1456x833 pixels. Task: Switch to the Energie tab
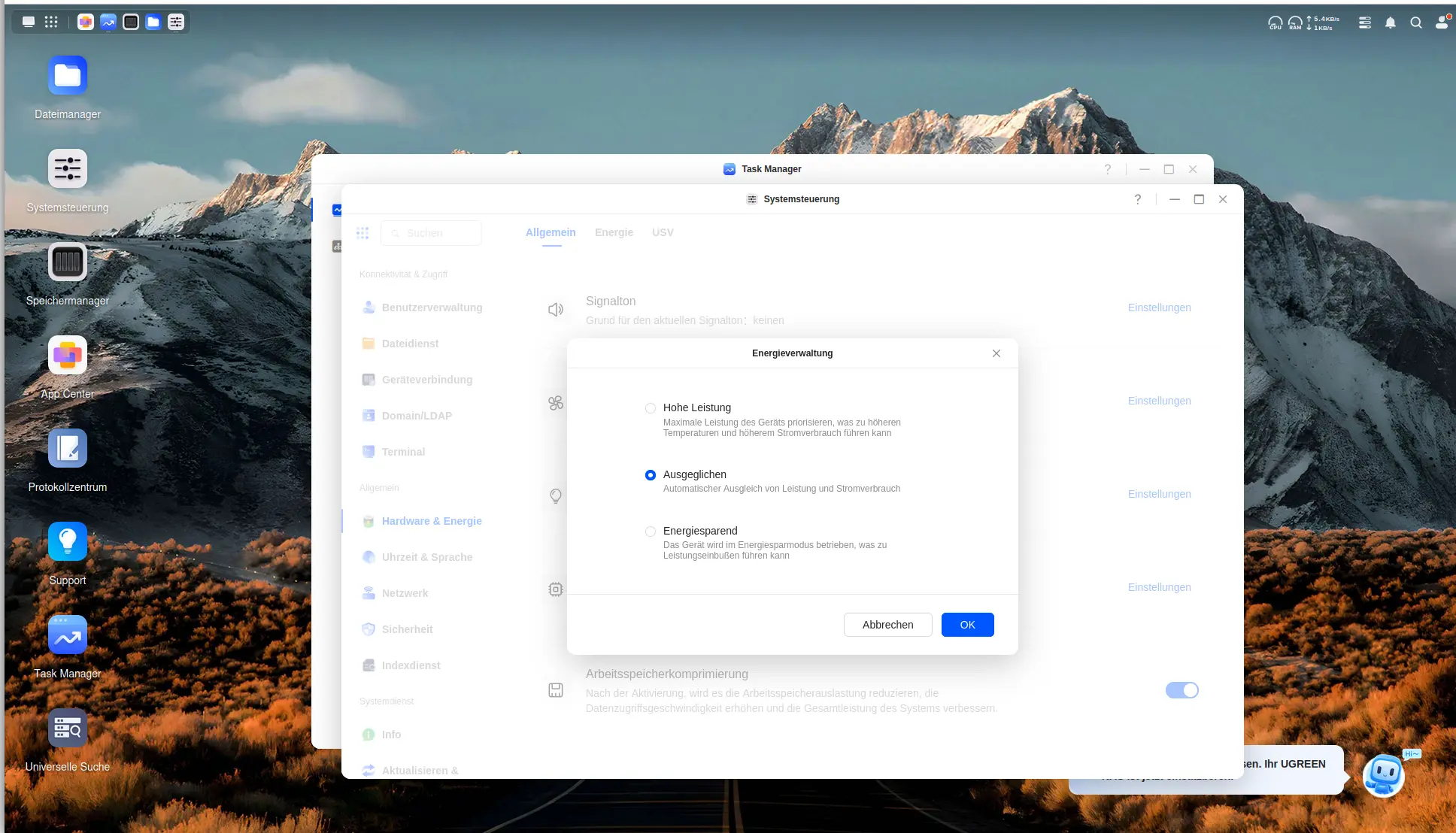614,232
